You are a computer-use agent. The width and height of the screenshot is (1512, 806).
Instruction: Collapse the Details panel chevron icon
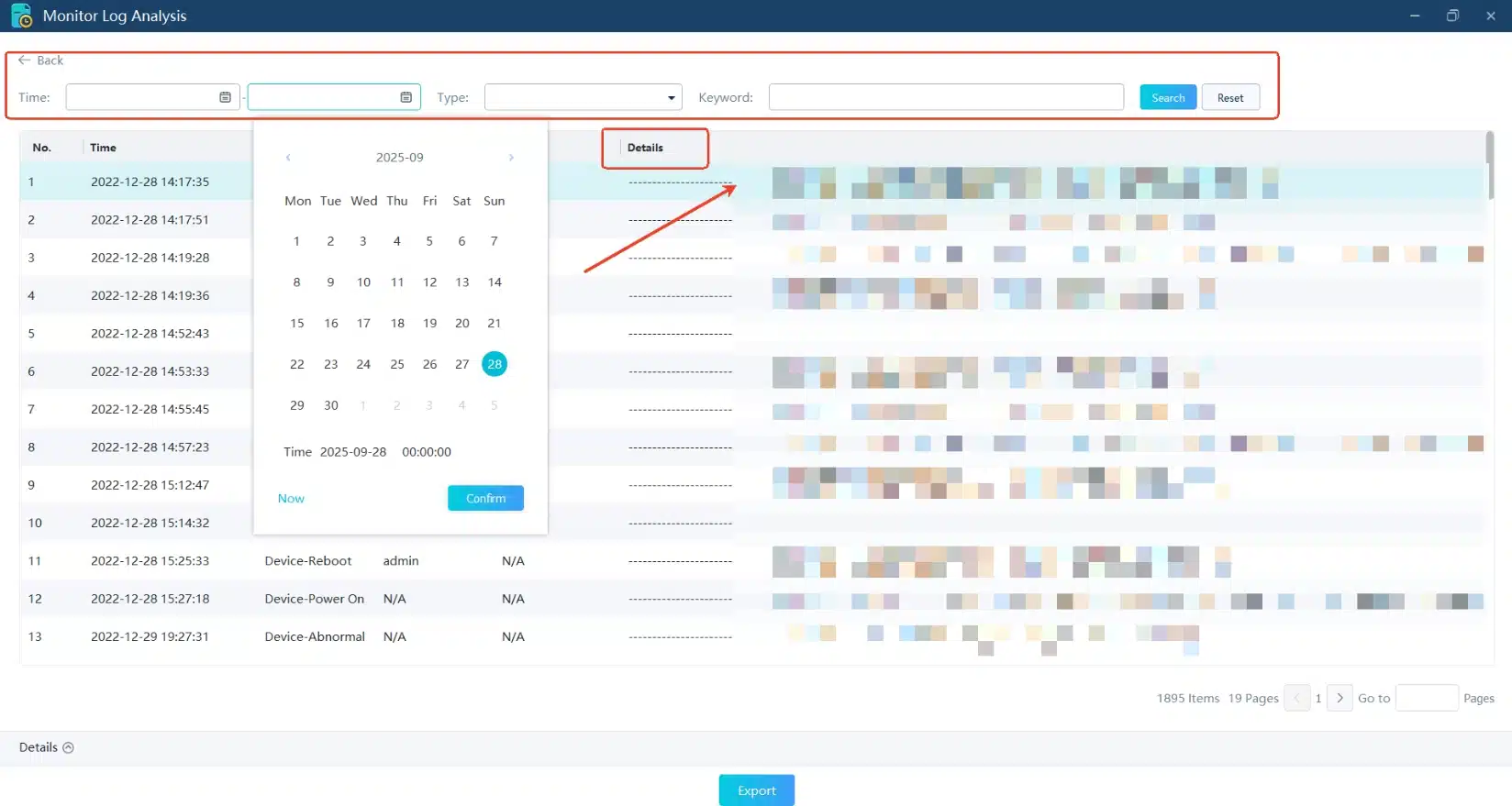tap(68, 748)
